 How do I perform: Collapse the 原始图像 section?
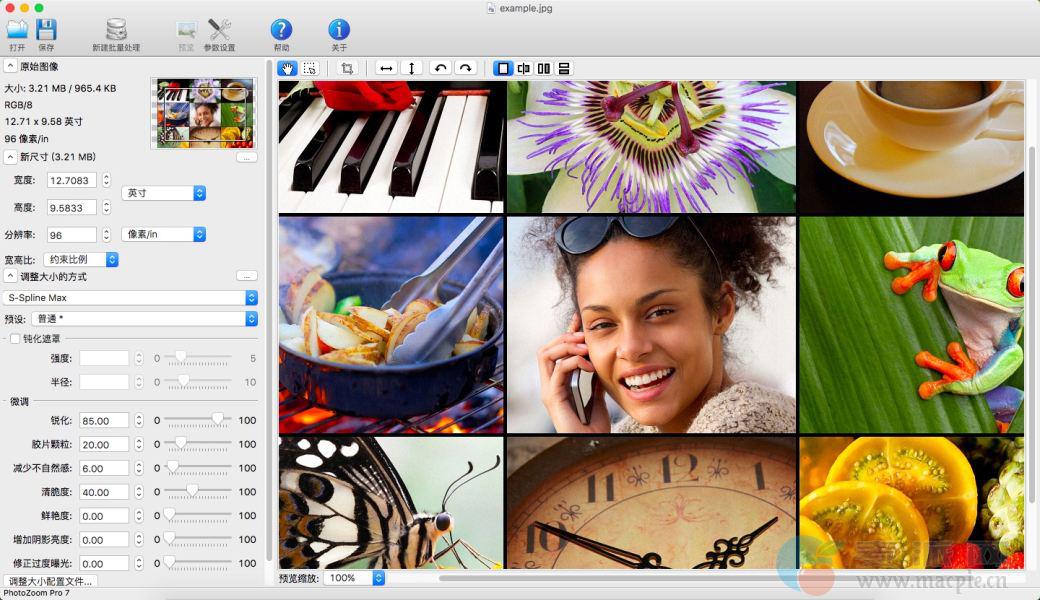(x=10, y=66)
